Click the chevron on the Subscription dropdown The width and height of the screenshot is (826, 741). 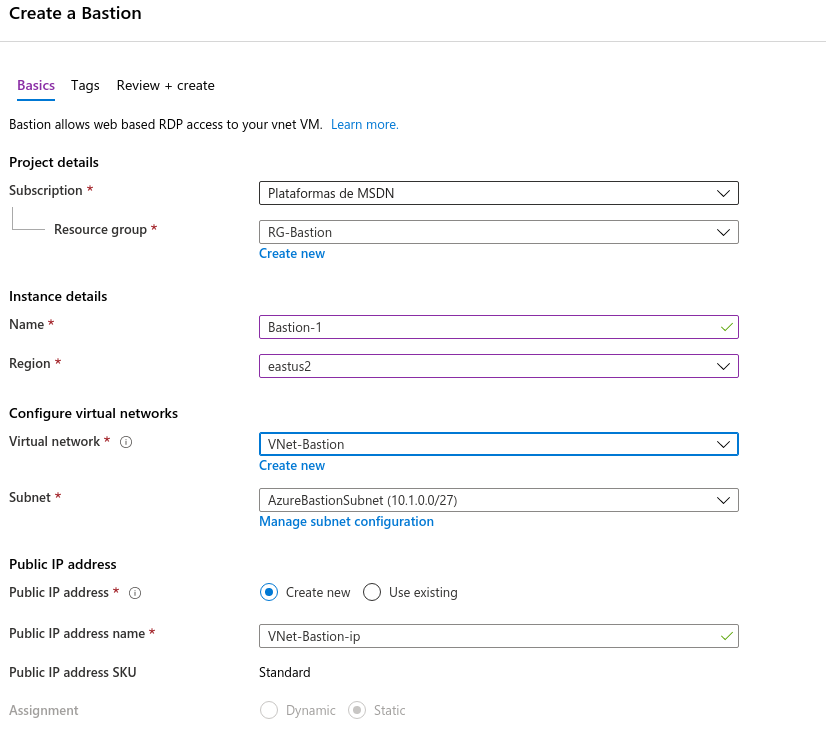[723, 192]
